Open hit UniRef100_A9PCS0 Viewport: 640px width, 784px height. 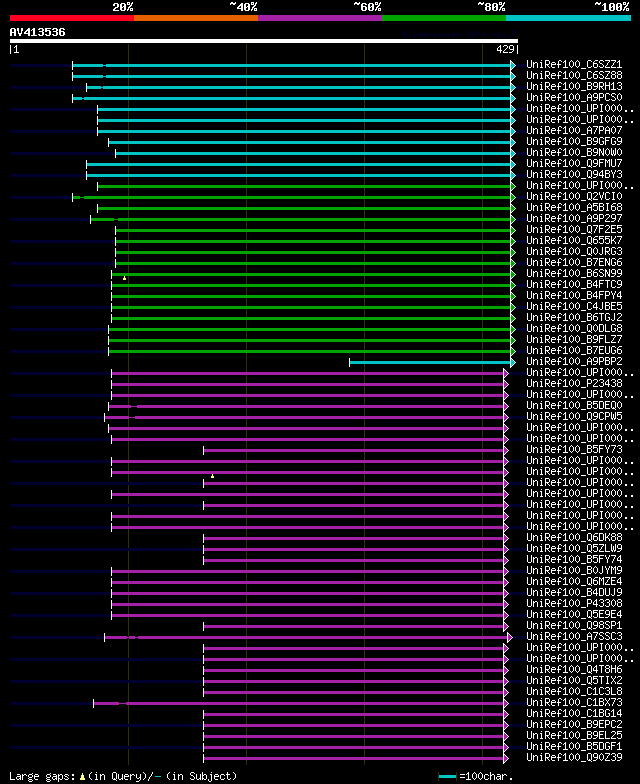point(574,98)
